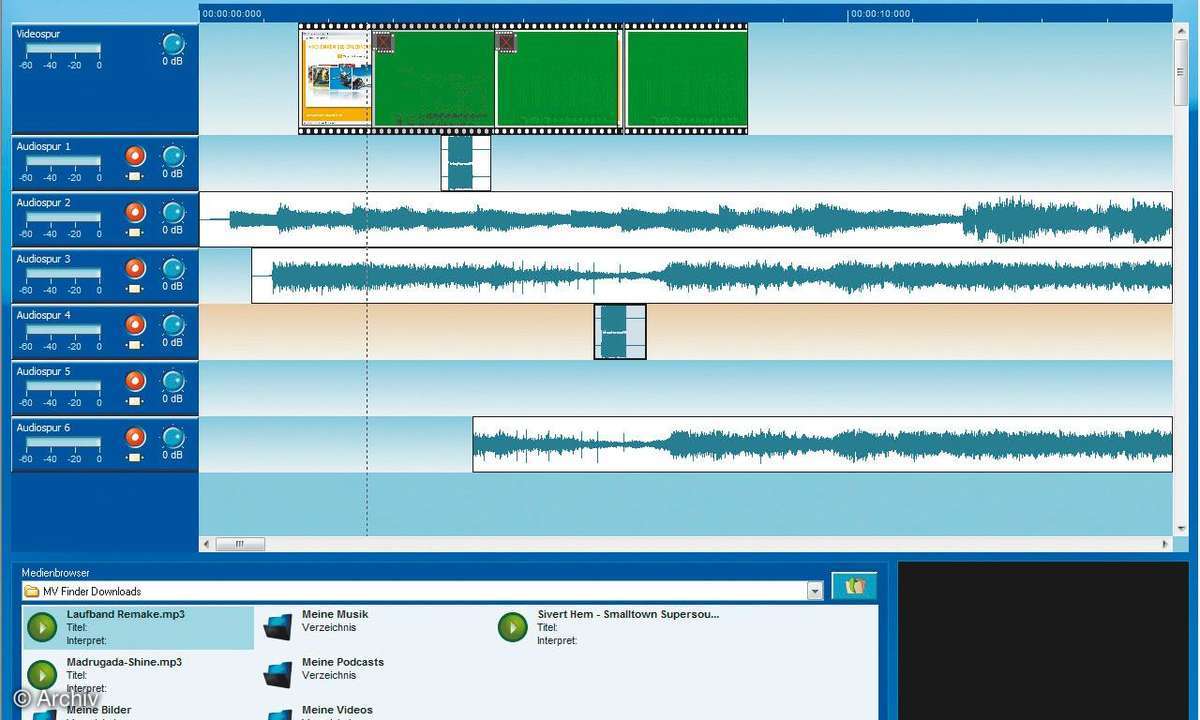Play preview of Sivert Hem Smalltown track
The height and width of the screenshot is (720, 1200).
point(513,627)
